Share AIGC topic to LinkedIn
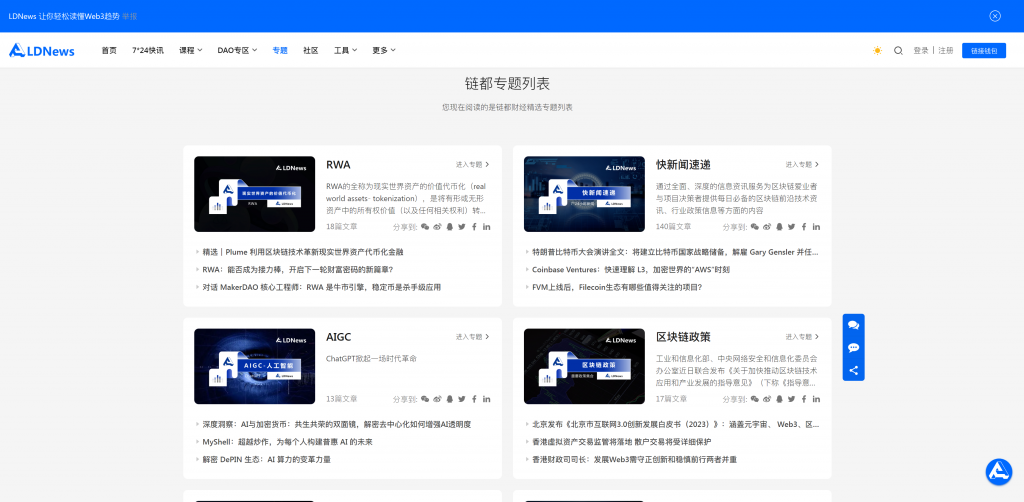 [487, 399]
